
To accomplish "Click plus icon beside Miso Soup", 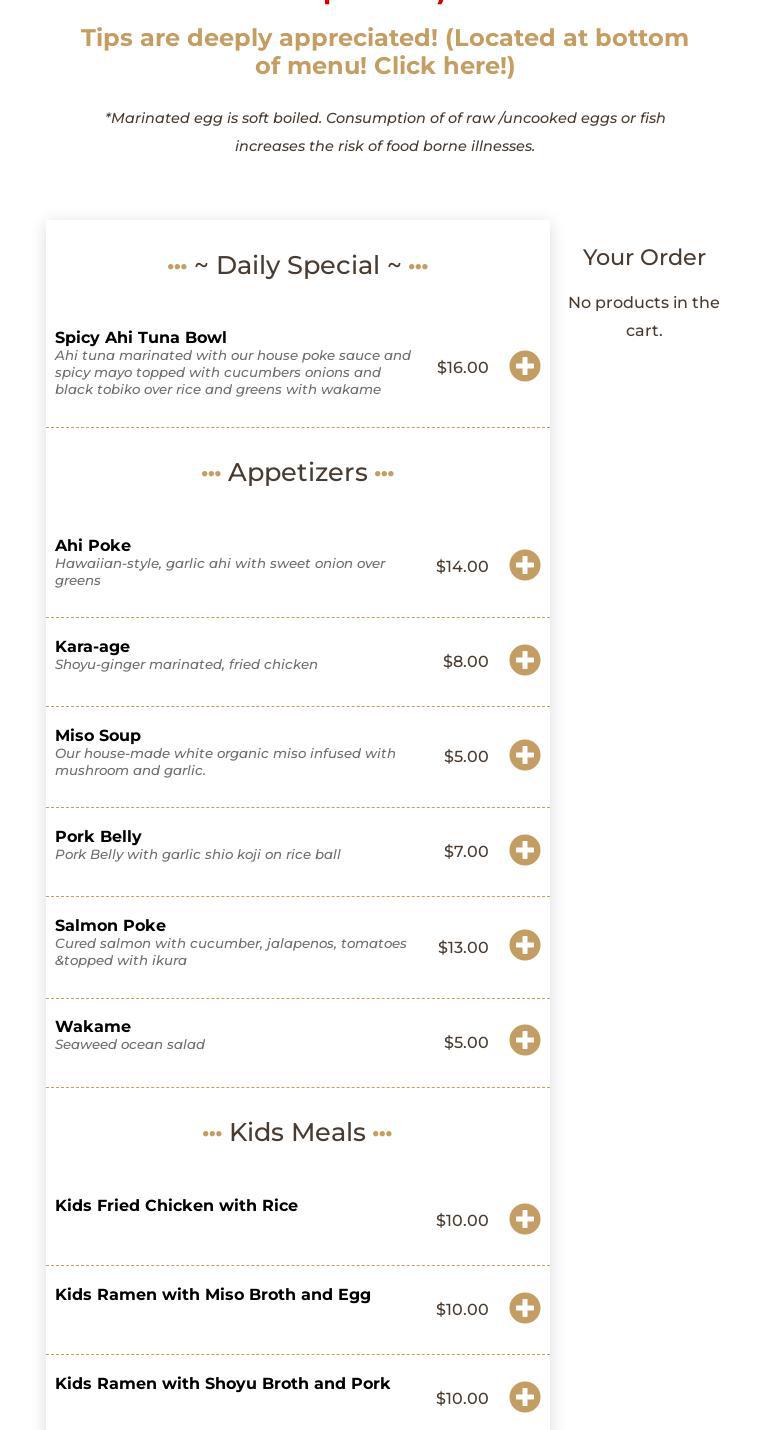I will (x=525, y=755).
